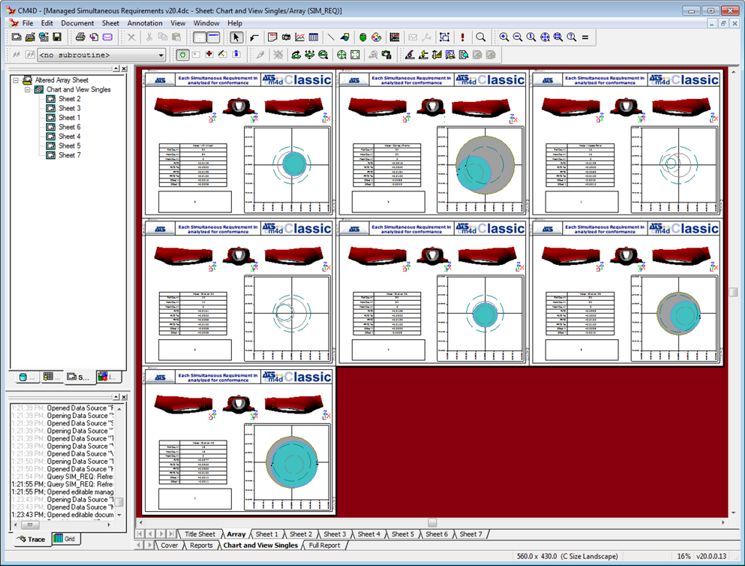
Task: Click the zoom fit-all arrows icon
Action: pos(544,37)
